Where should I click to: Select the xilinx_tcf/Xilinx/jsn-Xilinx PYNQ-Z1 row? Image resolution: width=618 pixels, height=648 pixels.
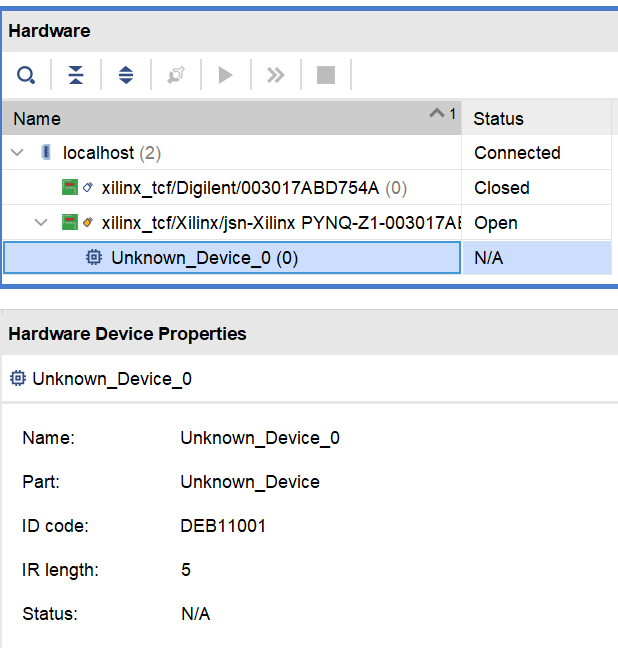tap(231, 223)
